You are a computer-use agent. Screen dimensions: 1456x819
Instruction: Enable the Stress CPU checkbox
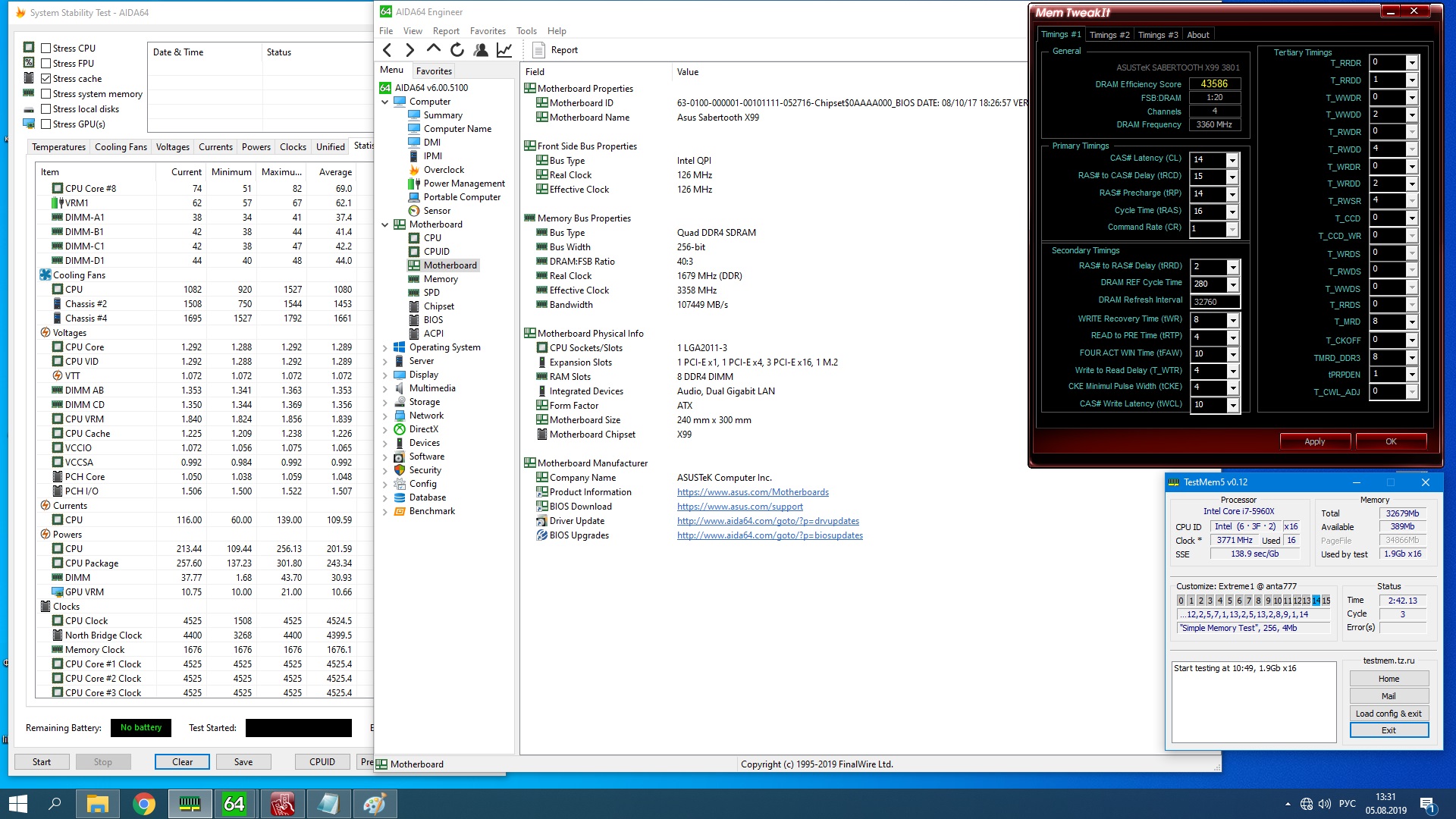46,48
